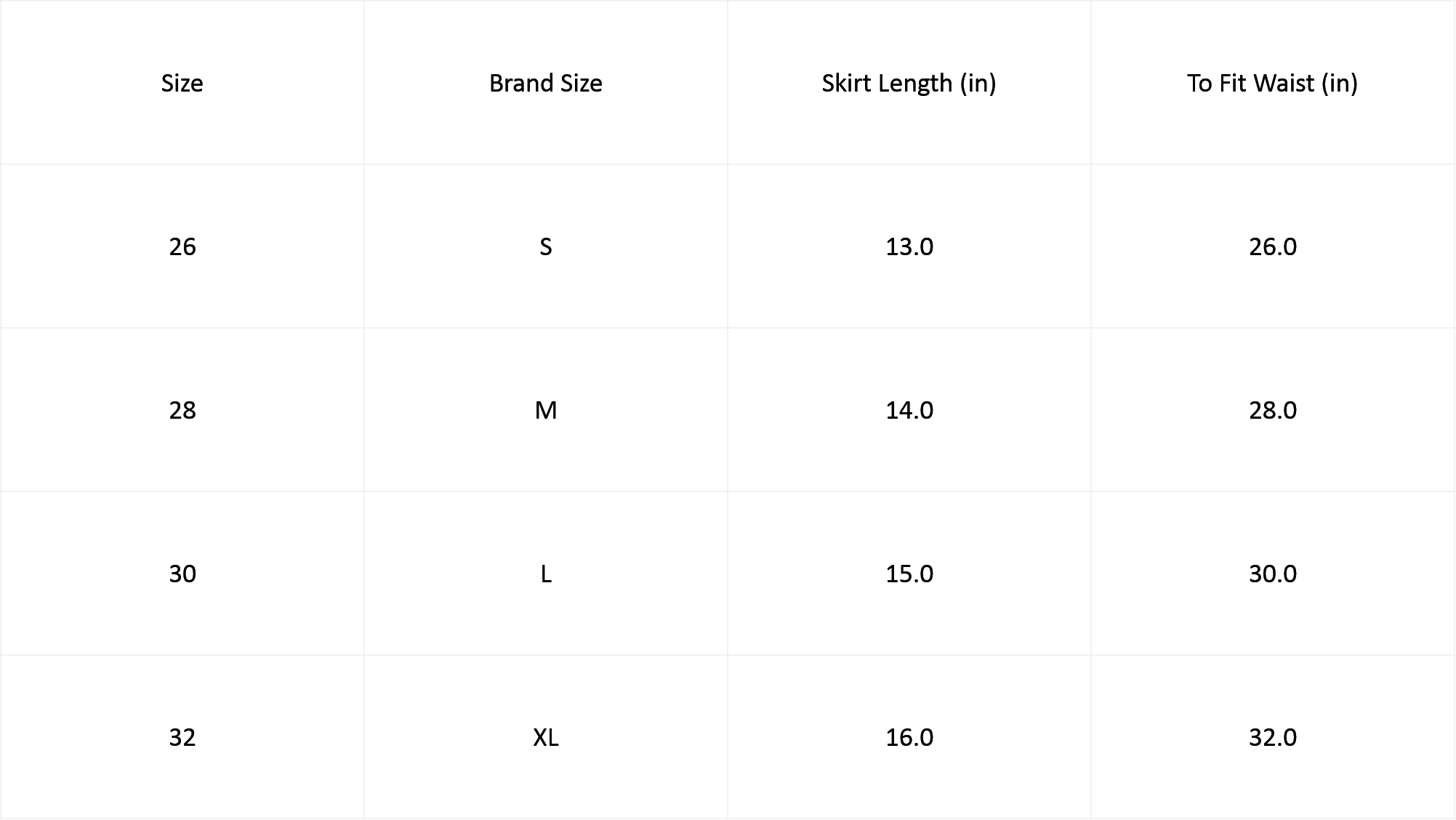Screen dimensions: 1456x820
Task: Click size 28 in the Size column
Action: pos(182,410)
